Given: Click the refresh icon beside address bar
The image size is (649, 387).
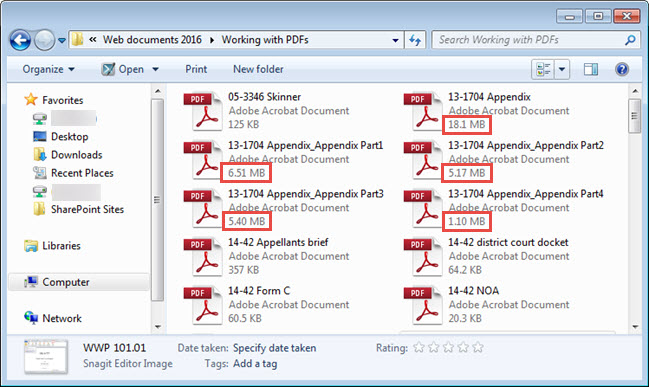Looking at the screenshot, I should (x=415, y=40).
